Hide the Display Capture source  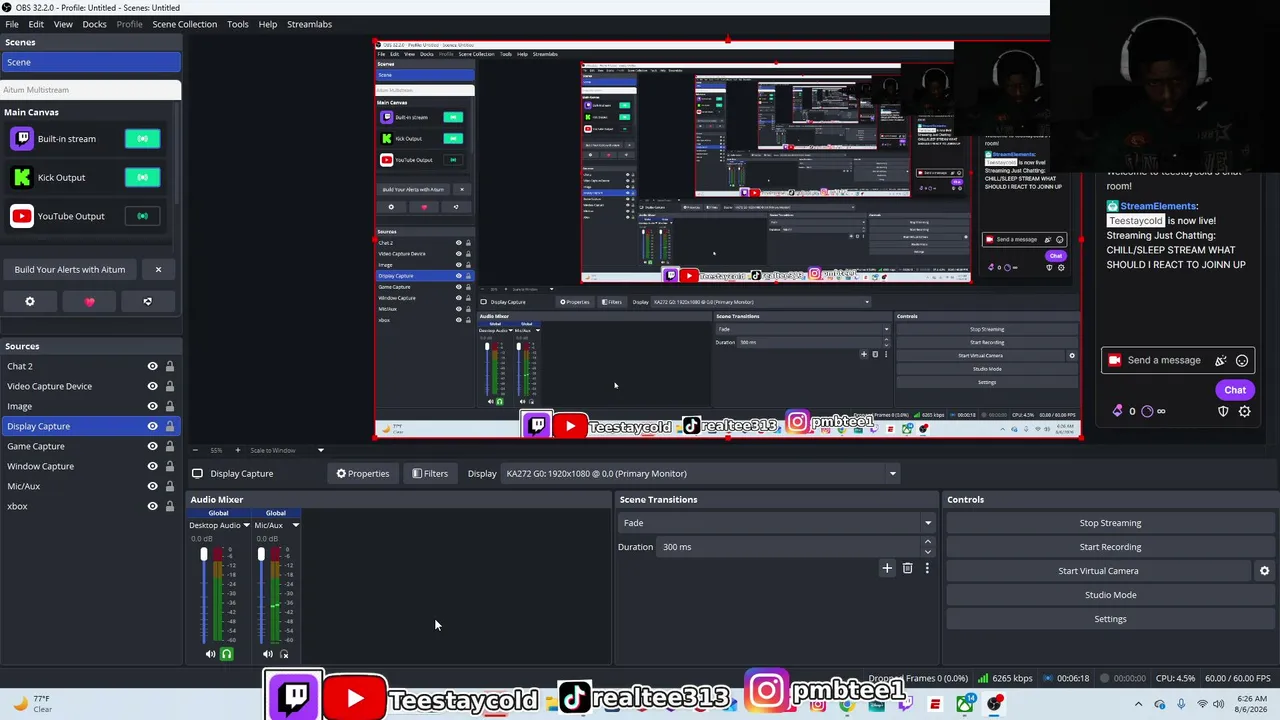(152, 426)
